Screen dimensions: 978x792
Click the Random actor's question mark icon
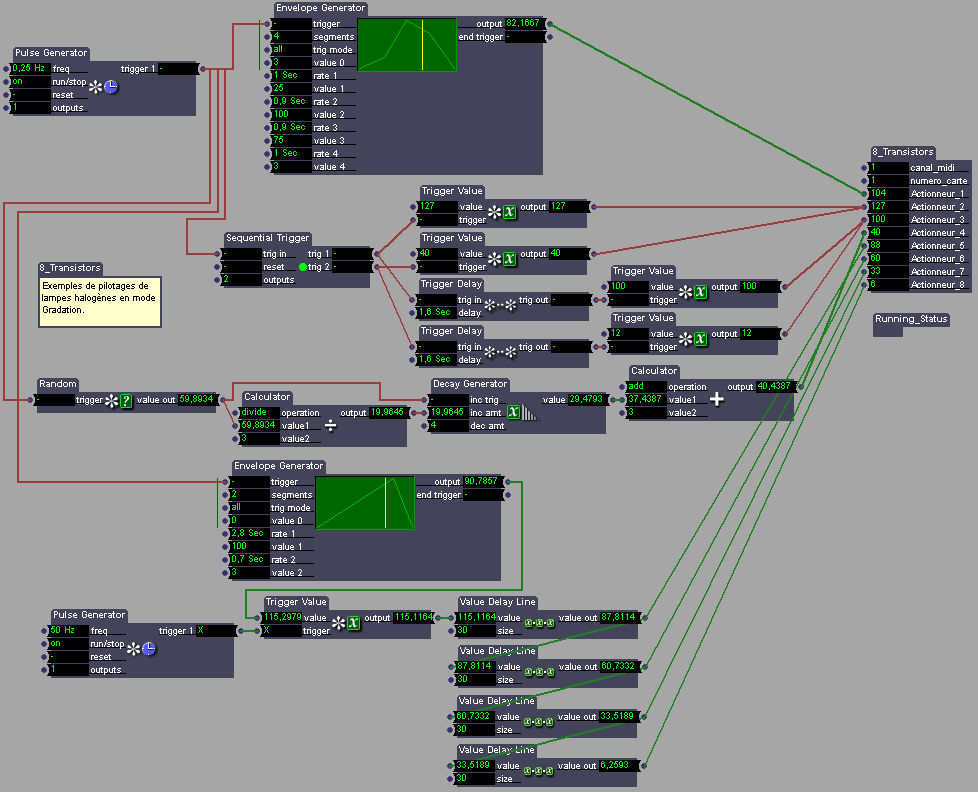pyautogui.click(x=126, y=400)
